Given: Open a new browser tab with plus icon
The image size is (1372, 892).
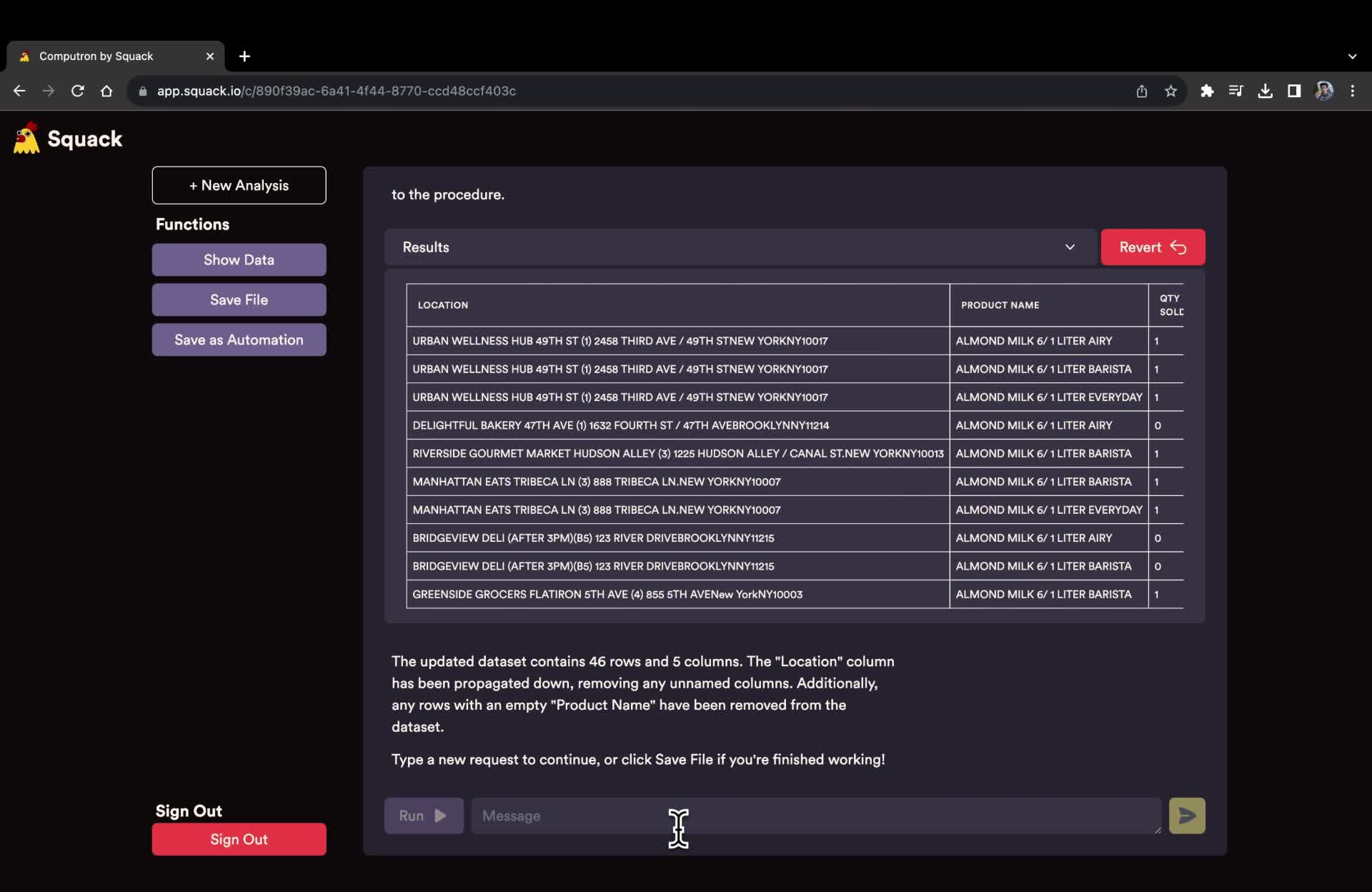Looking at the screenshot, I should [x=244, y=56].
